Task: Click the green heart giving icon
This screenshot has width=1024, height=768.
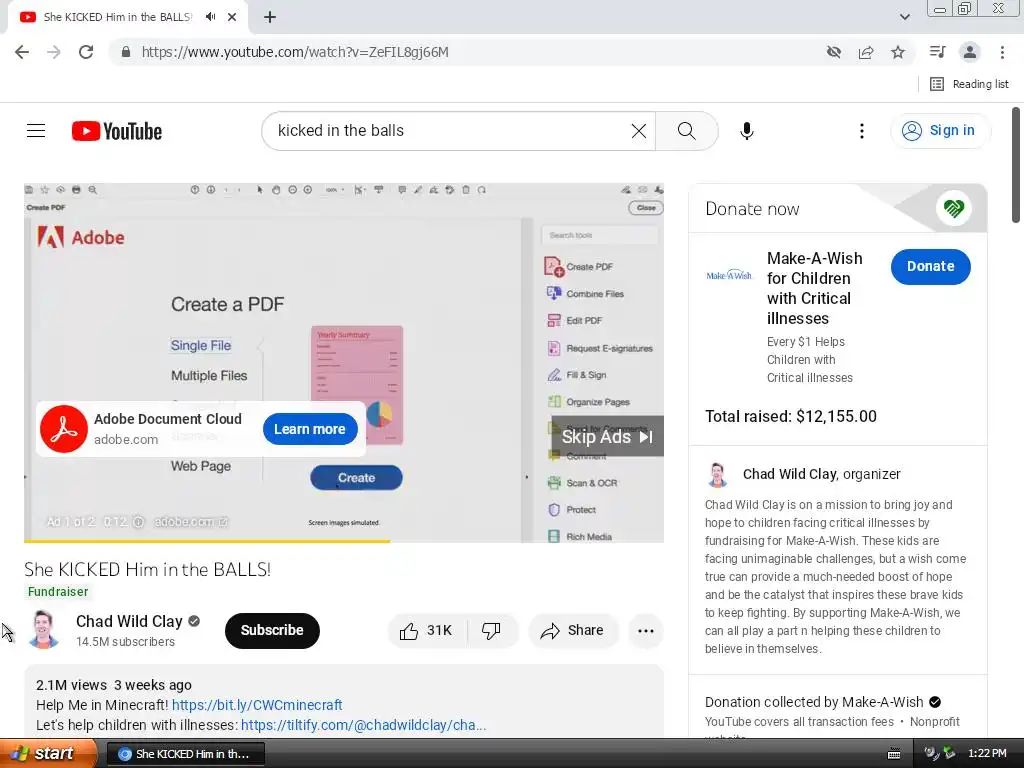Action: (x=953, y=208)
